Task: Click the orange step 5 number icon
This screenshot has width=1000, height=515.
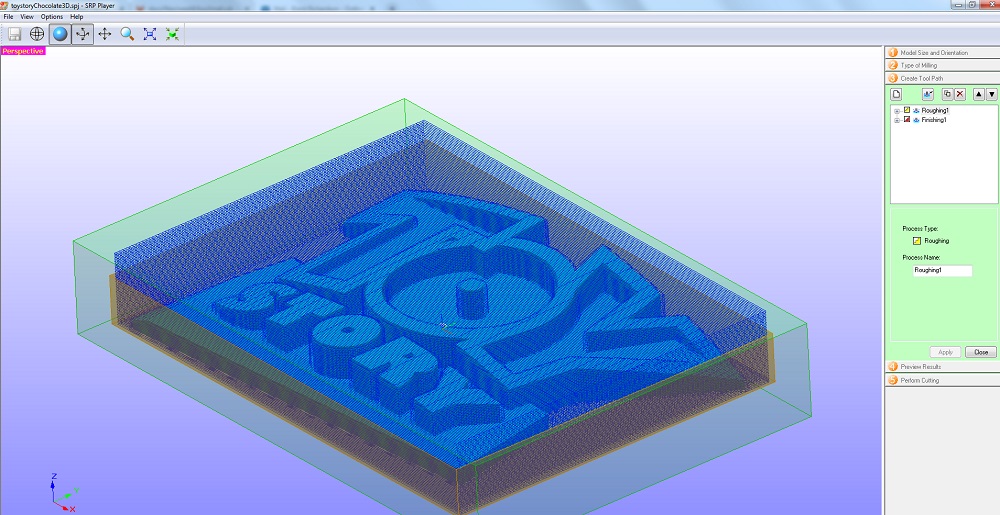Action: click(x=893, y=380)
